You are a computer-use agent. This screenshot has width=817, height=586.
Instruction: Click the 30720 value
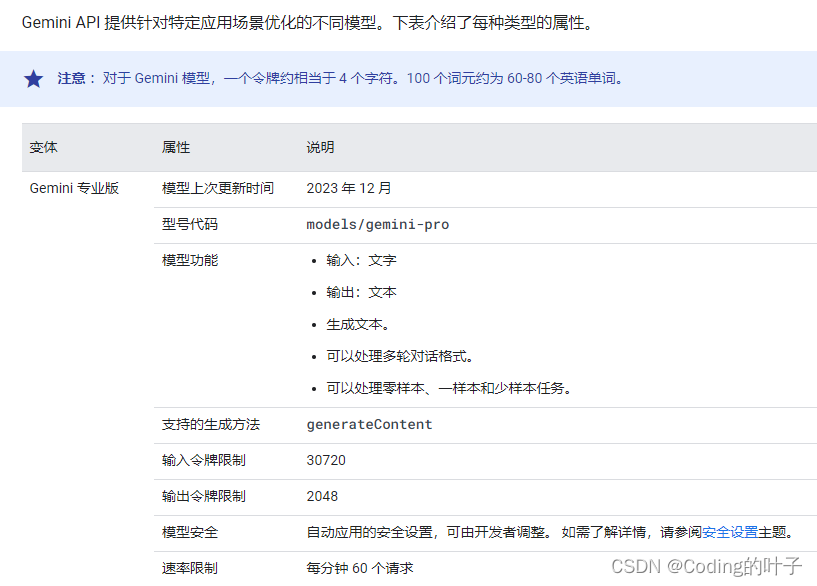click(326, 460)
